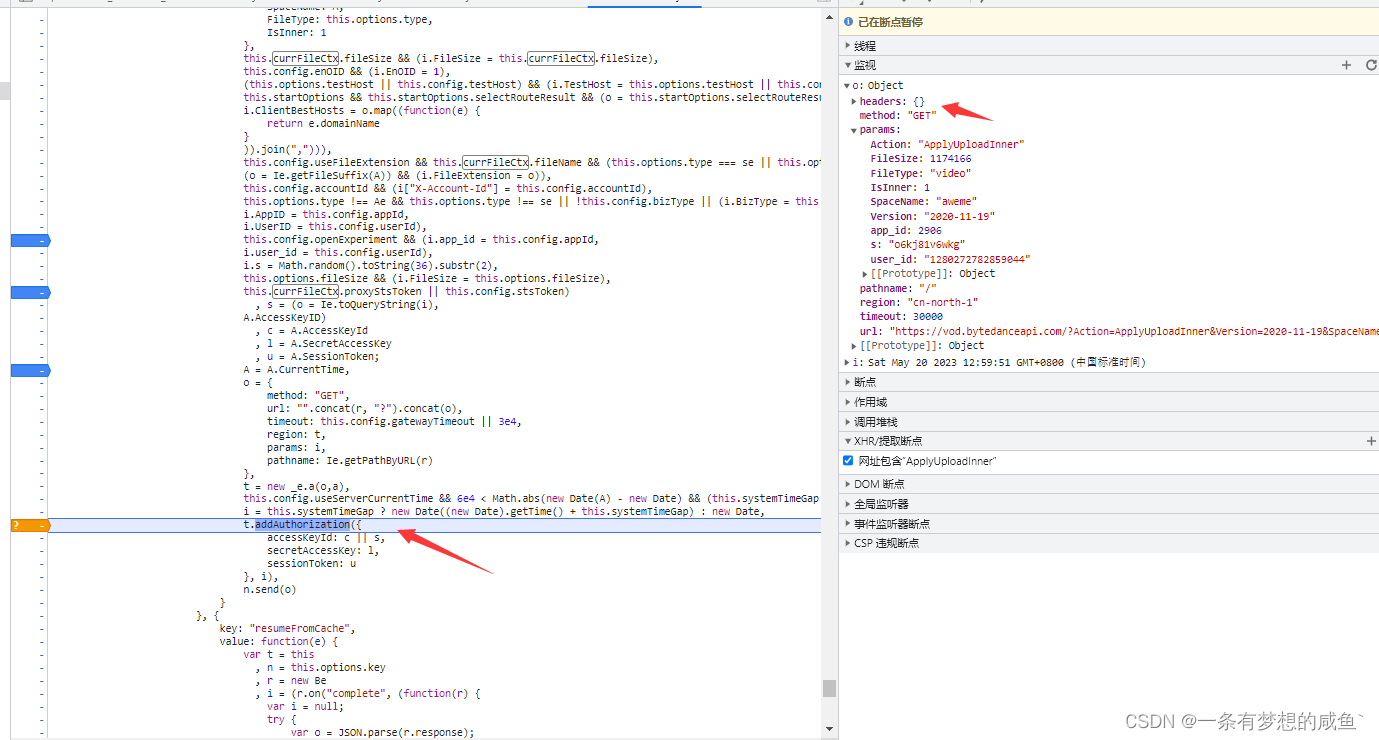Viewport: 1379px width, 740px height.
Task: Expand the headers object
Action: (854, 101)
